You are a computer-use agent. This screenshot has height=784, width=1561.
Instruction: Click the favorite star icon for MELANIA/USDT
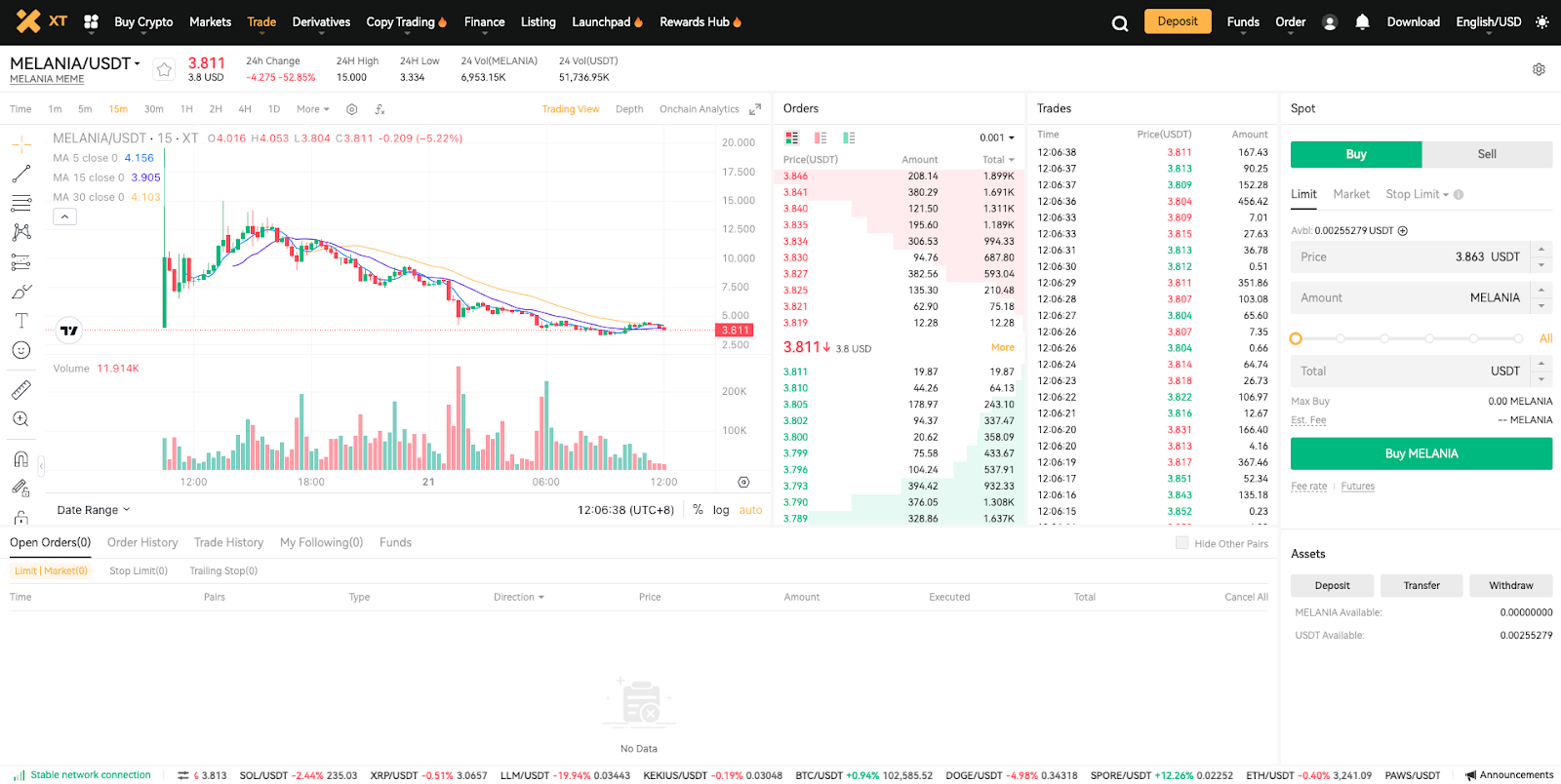tap(164, 69)
